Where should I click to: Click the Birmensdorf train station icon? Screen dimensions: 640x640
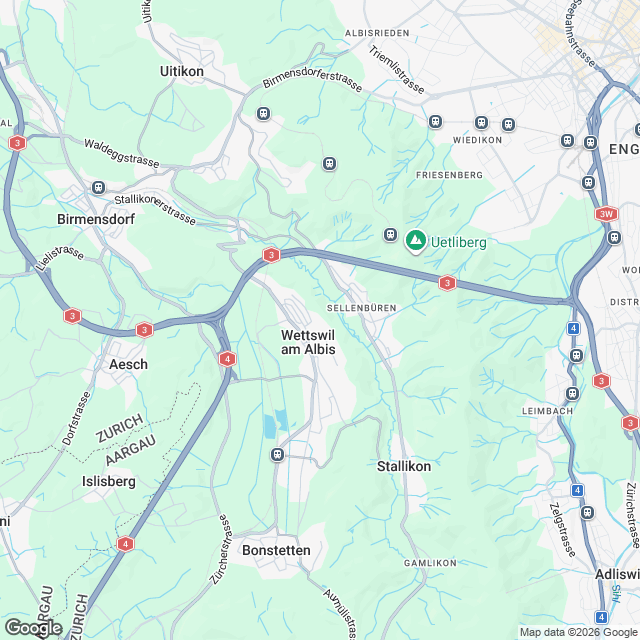[98, 187]
